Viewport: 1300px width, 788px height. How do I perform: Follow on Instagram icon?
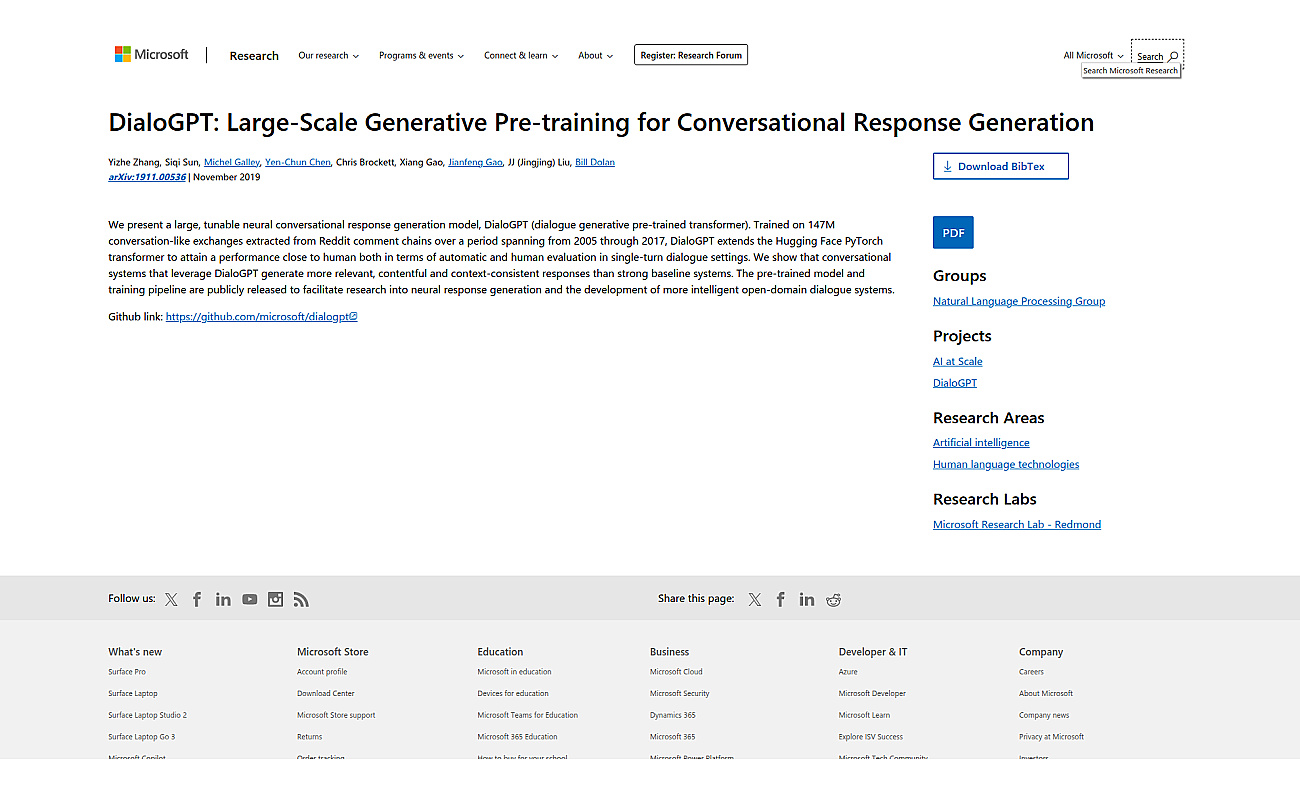(275, 599)
